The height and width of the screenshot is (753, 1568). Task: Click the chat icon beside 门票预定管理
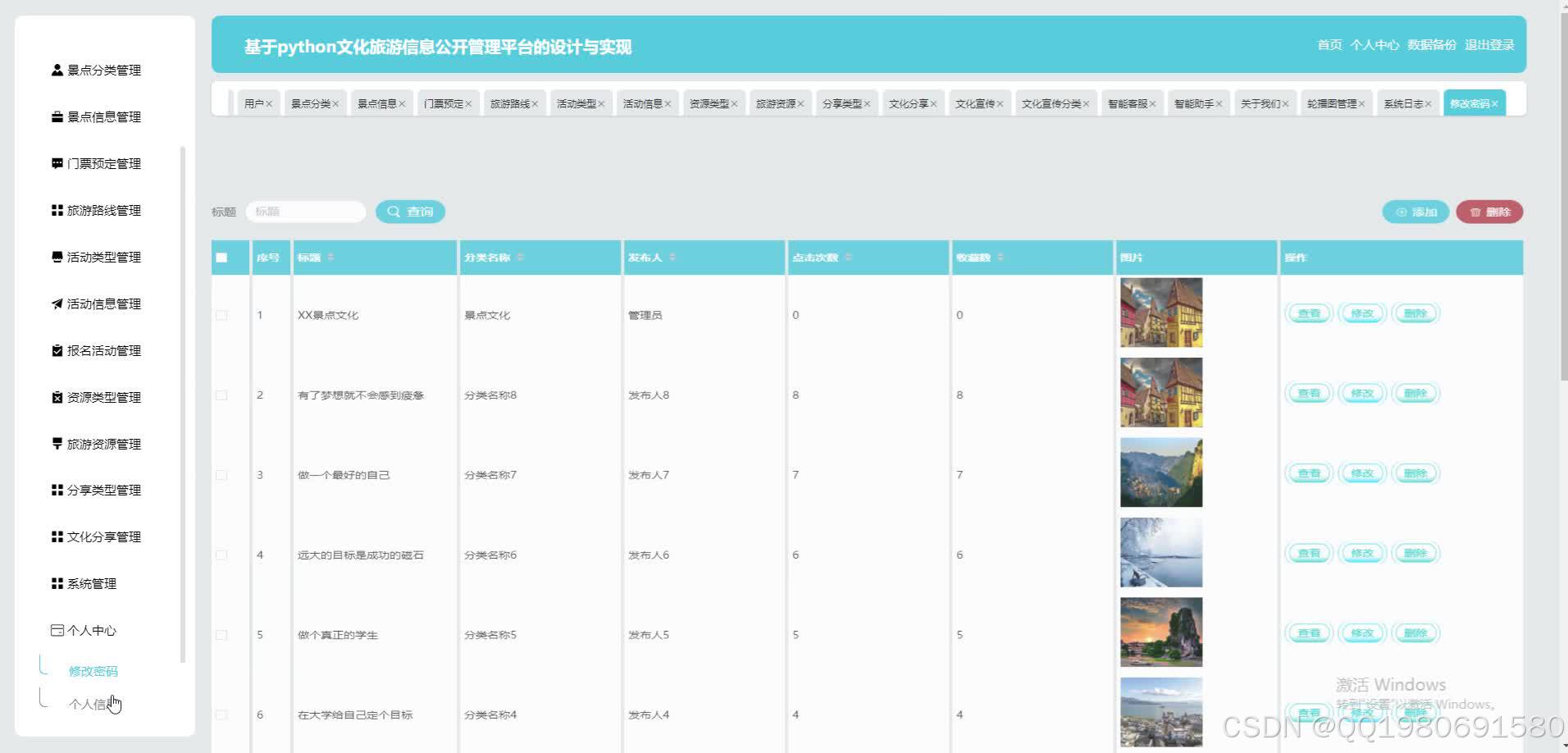click(x=57, y=164)
